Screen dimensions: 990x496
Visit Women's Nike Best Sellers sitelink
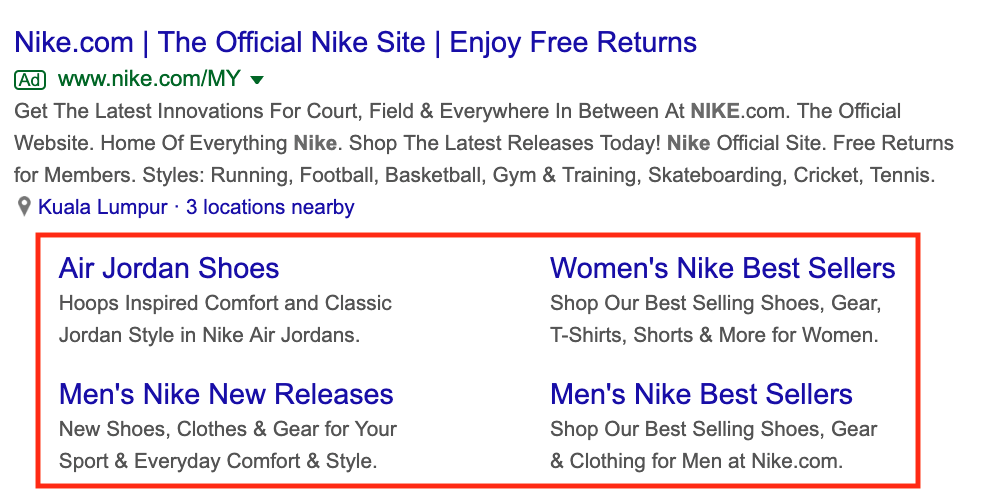click(x=722, y=268)
